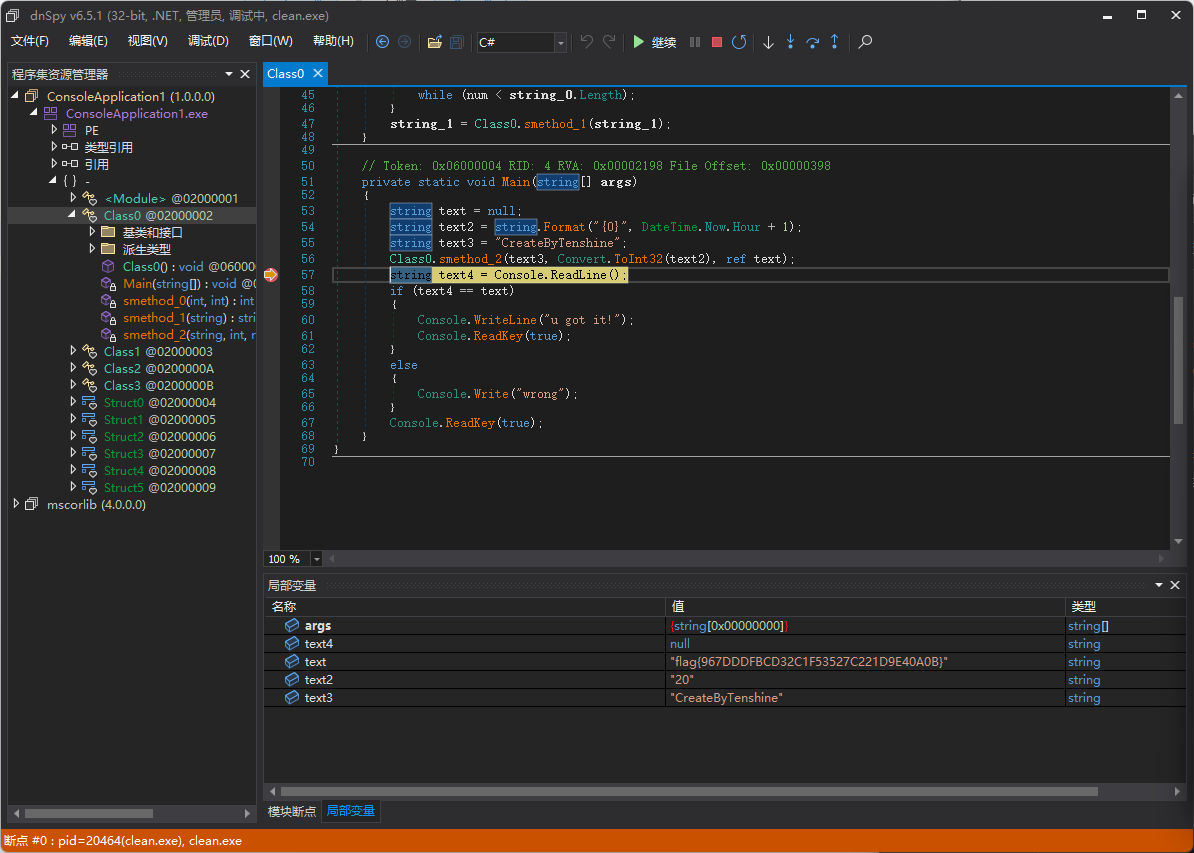The width and height of the screenshot is (1194, 853).
Task: Open the 编辑(E) menu
Action: click(88, 41)
